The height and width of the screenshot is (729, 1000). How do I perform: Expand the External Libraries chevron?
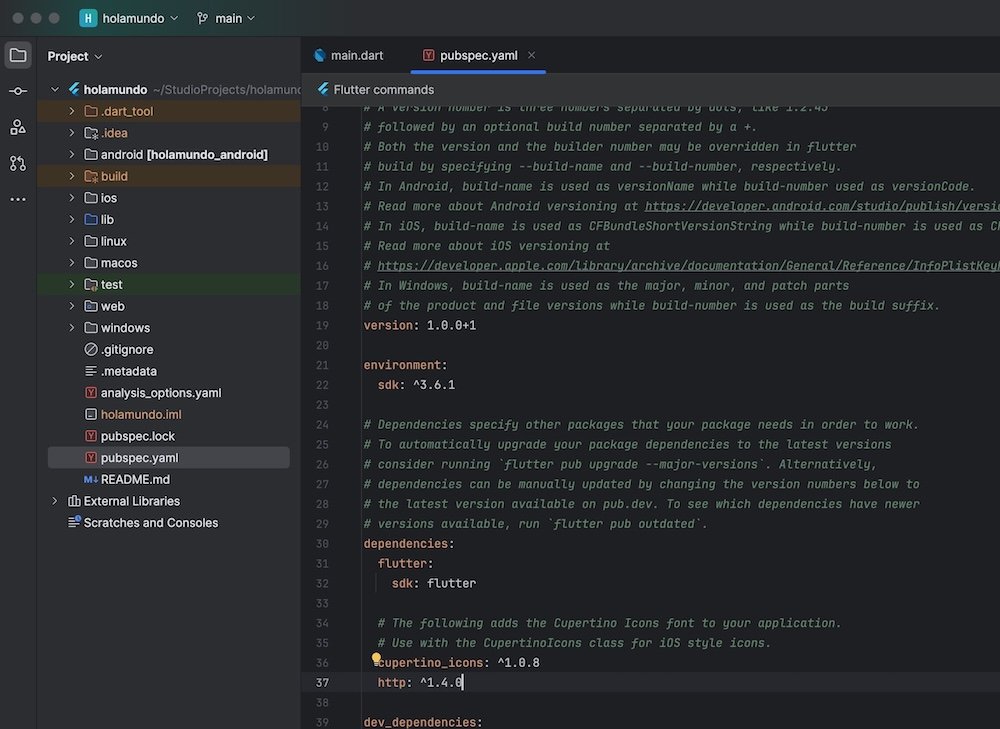55,501
